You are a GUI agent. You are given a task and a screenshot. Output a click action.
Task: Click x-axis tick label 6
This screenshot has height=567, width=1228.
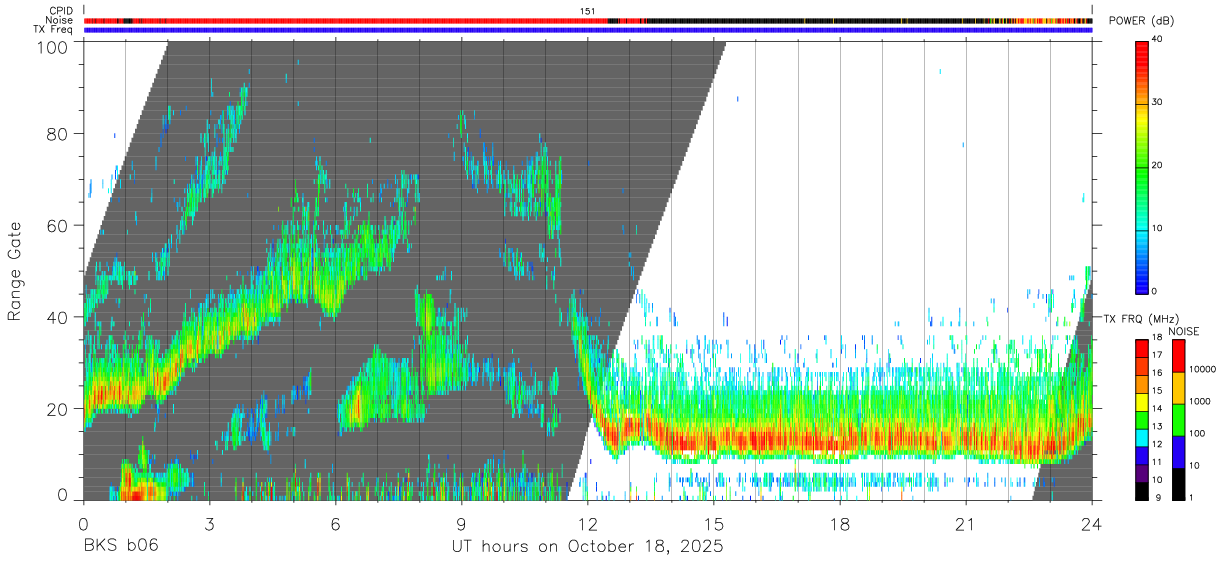pos(335,523)
